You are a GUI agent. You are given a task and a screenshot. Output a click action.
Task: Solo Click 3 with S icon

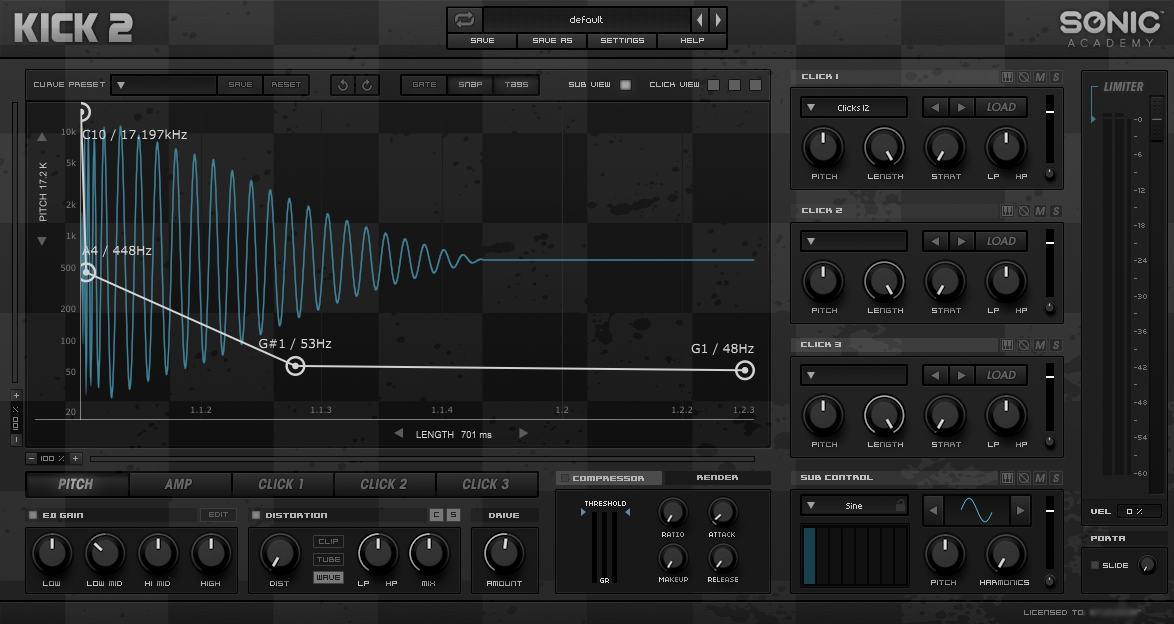click(1056, 345)
